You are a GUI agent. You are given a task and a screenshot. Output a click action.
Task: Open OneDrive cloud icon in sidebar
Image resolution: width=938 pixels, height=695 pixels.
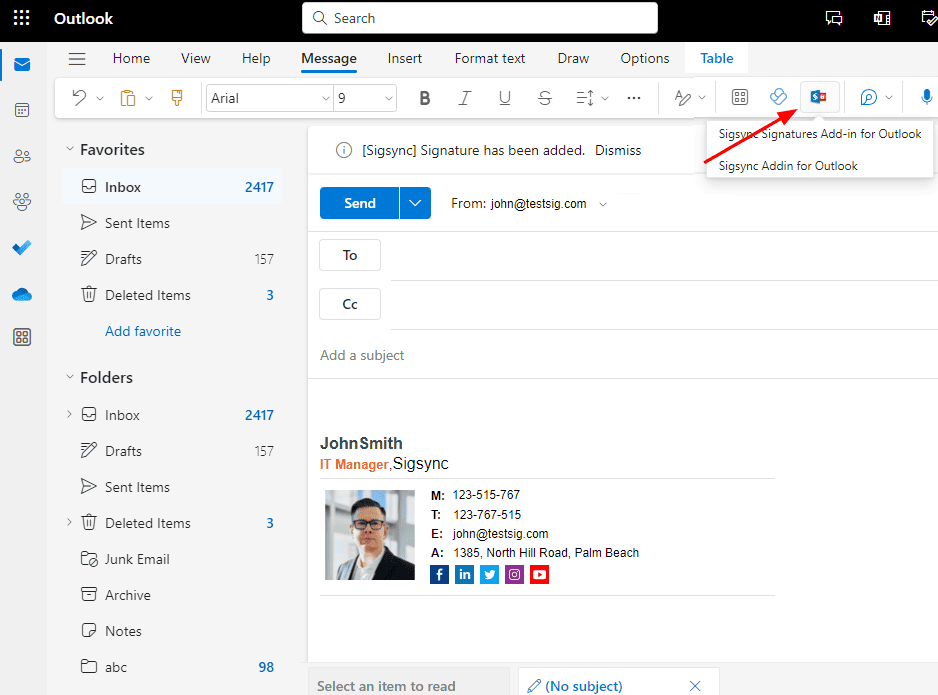coord(22,294)
